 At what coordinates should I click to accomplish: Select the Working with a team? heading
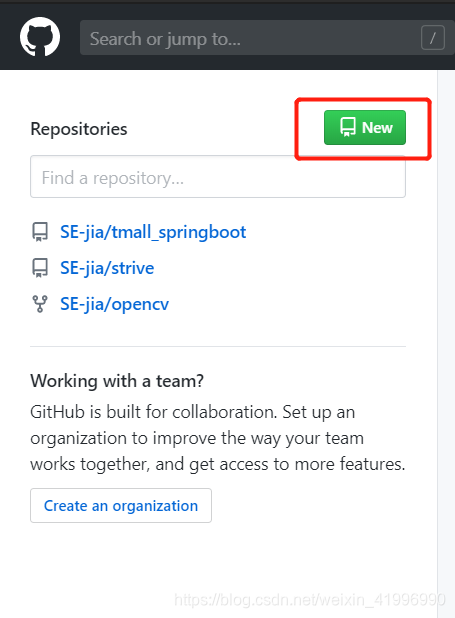(117, 381)
